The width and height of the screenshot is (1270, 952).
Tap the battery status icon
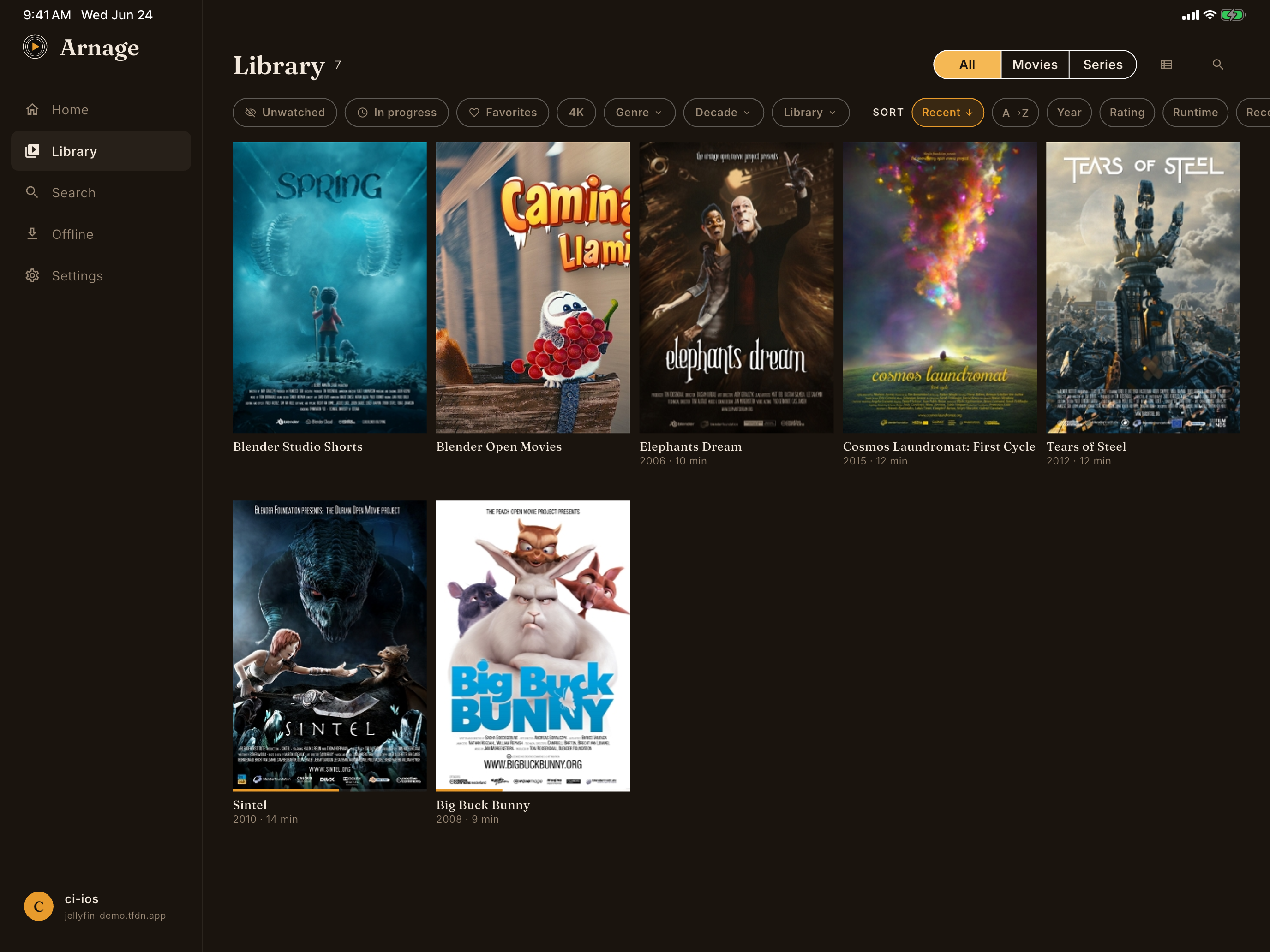pyautogui.click(x=1233, y=15)
